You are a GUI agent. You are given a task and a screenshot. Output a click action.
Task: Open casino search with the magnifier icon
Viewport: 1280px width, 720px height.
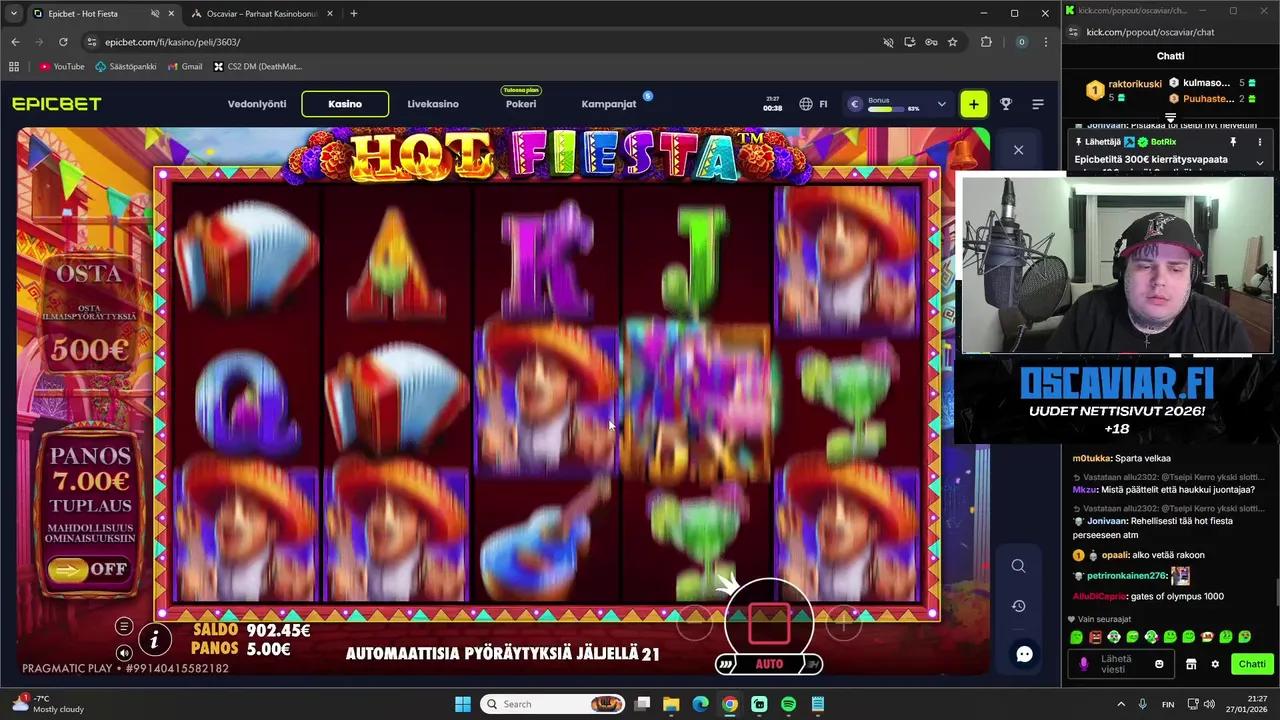click(1018, 566)
